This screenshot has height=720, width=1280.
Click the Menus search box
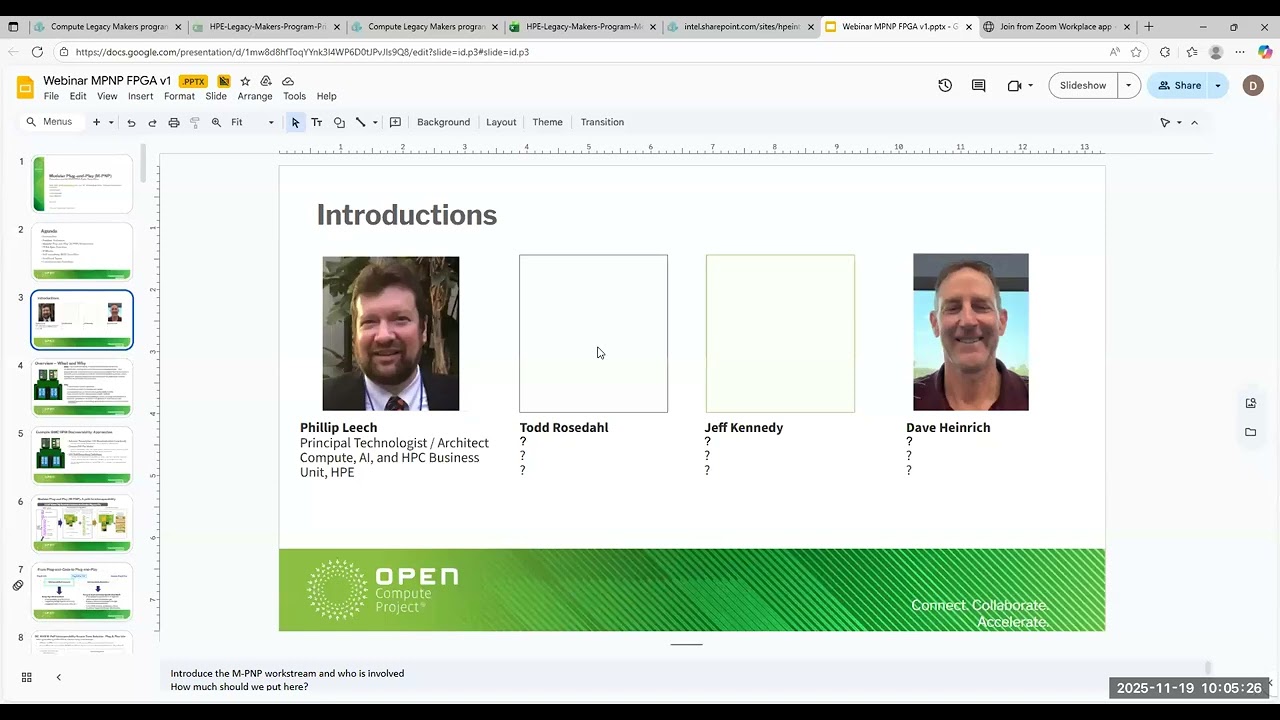click(50, 122)
